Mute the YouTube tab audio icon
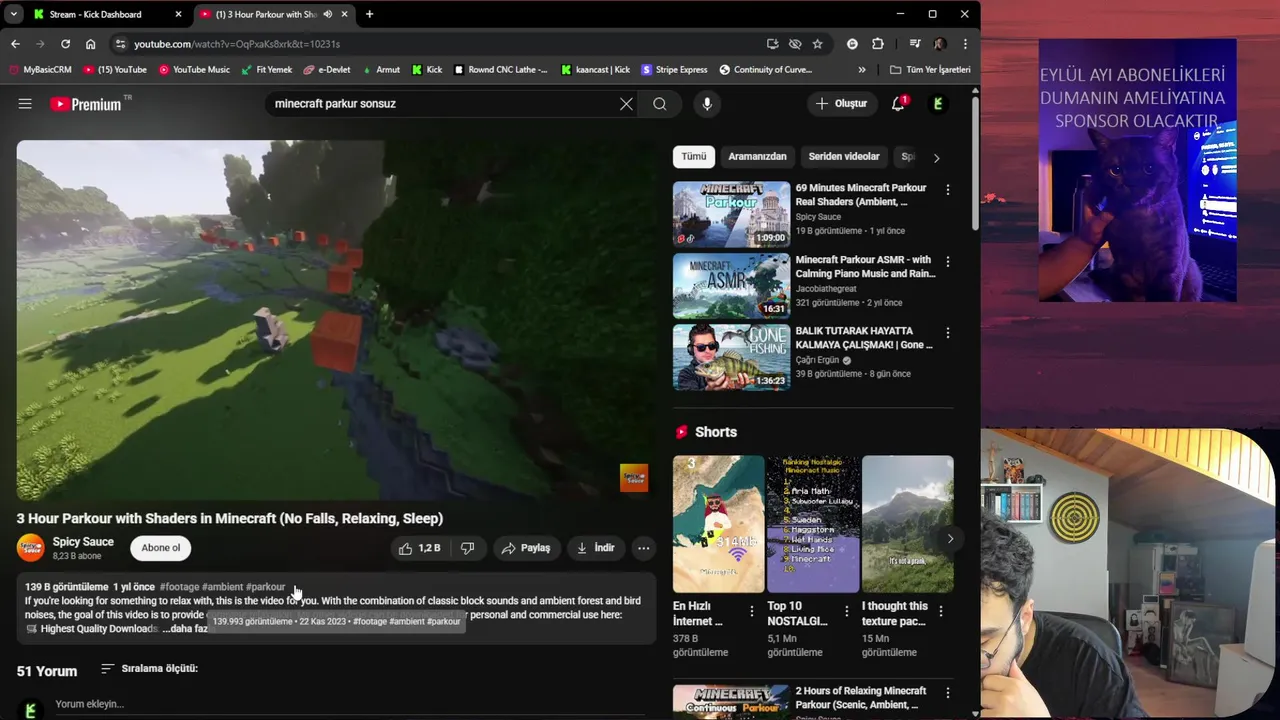Viewport: 1280px width, 720px height. tap(327, 14)
